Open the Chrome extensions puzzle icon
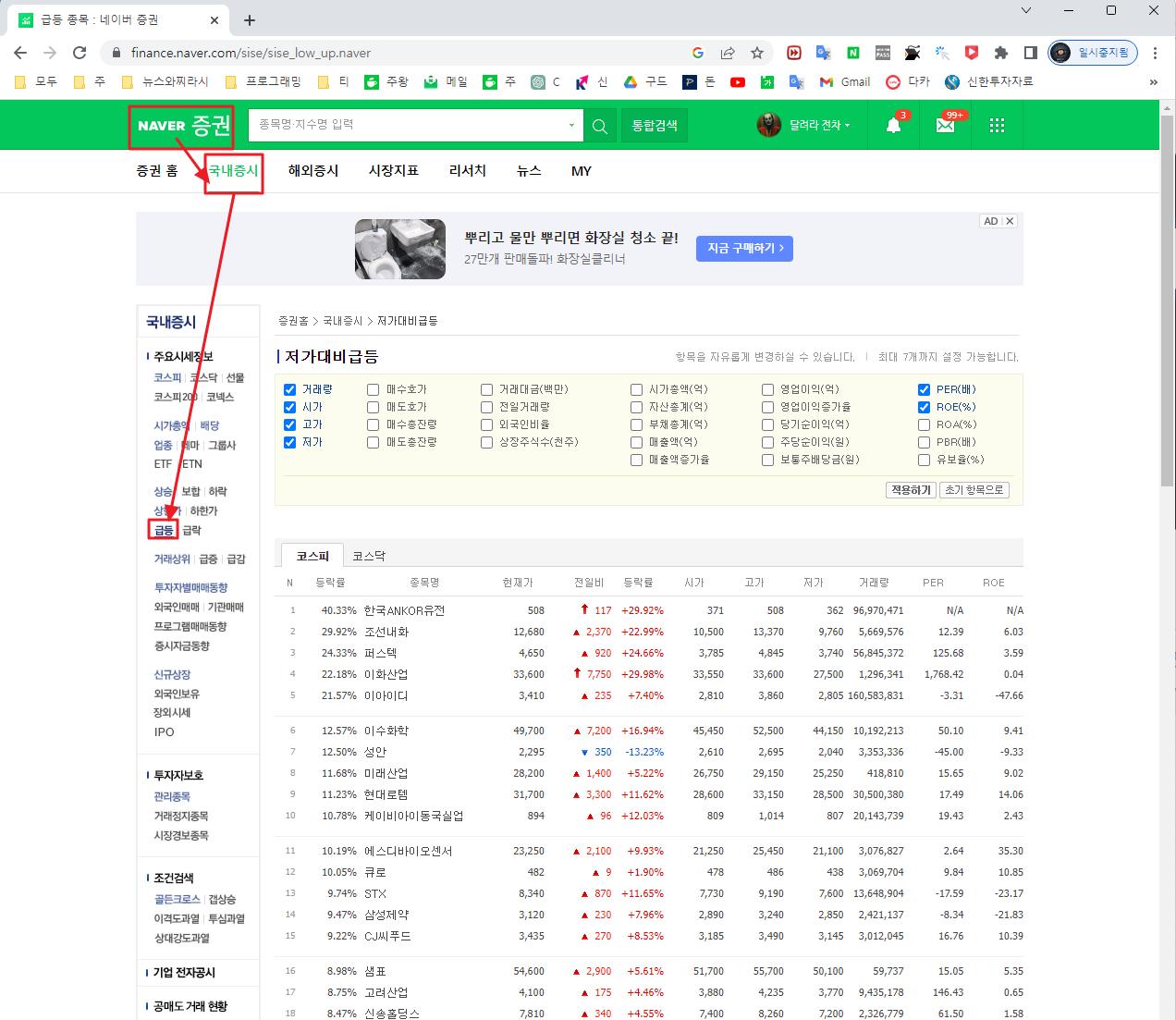The height and width of the screenshot is (1020, 1176). point(1001,53)
